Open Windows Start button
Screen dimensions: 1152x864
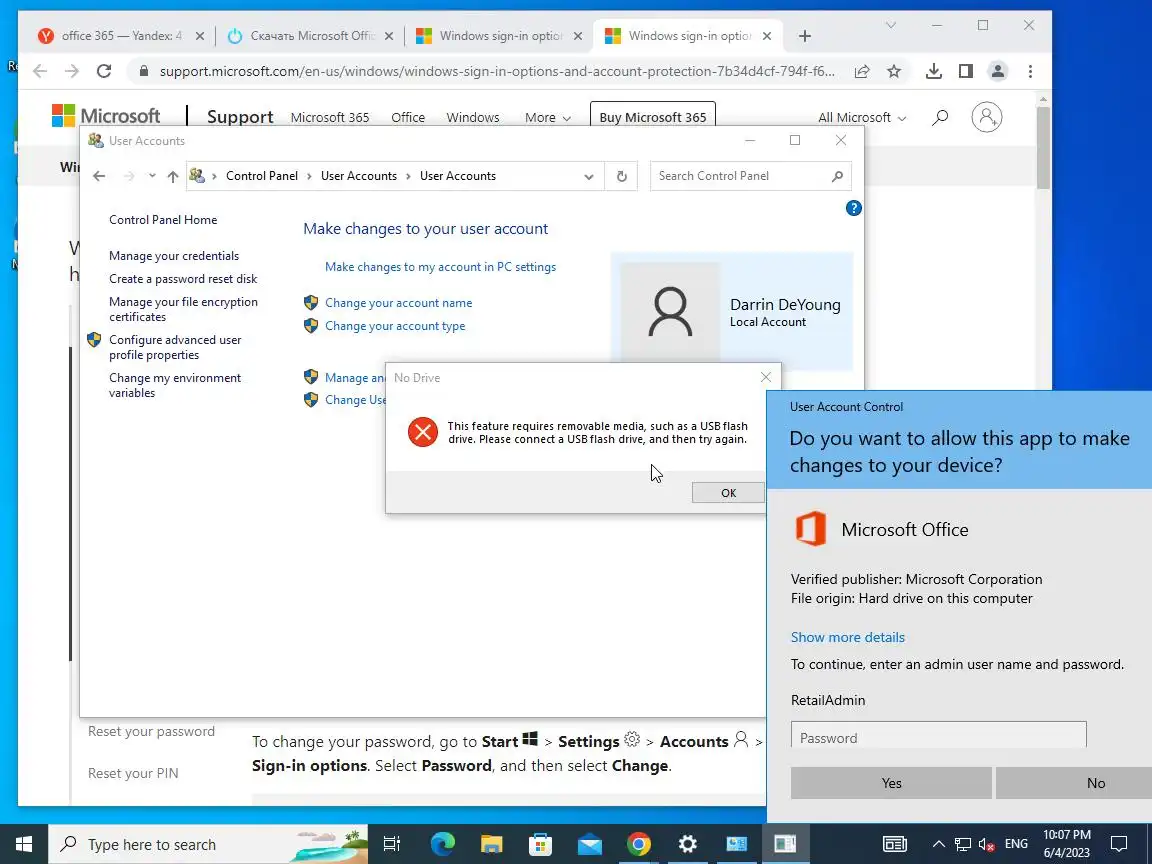click(24, 844)
